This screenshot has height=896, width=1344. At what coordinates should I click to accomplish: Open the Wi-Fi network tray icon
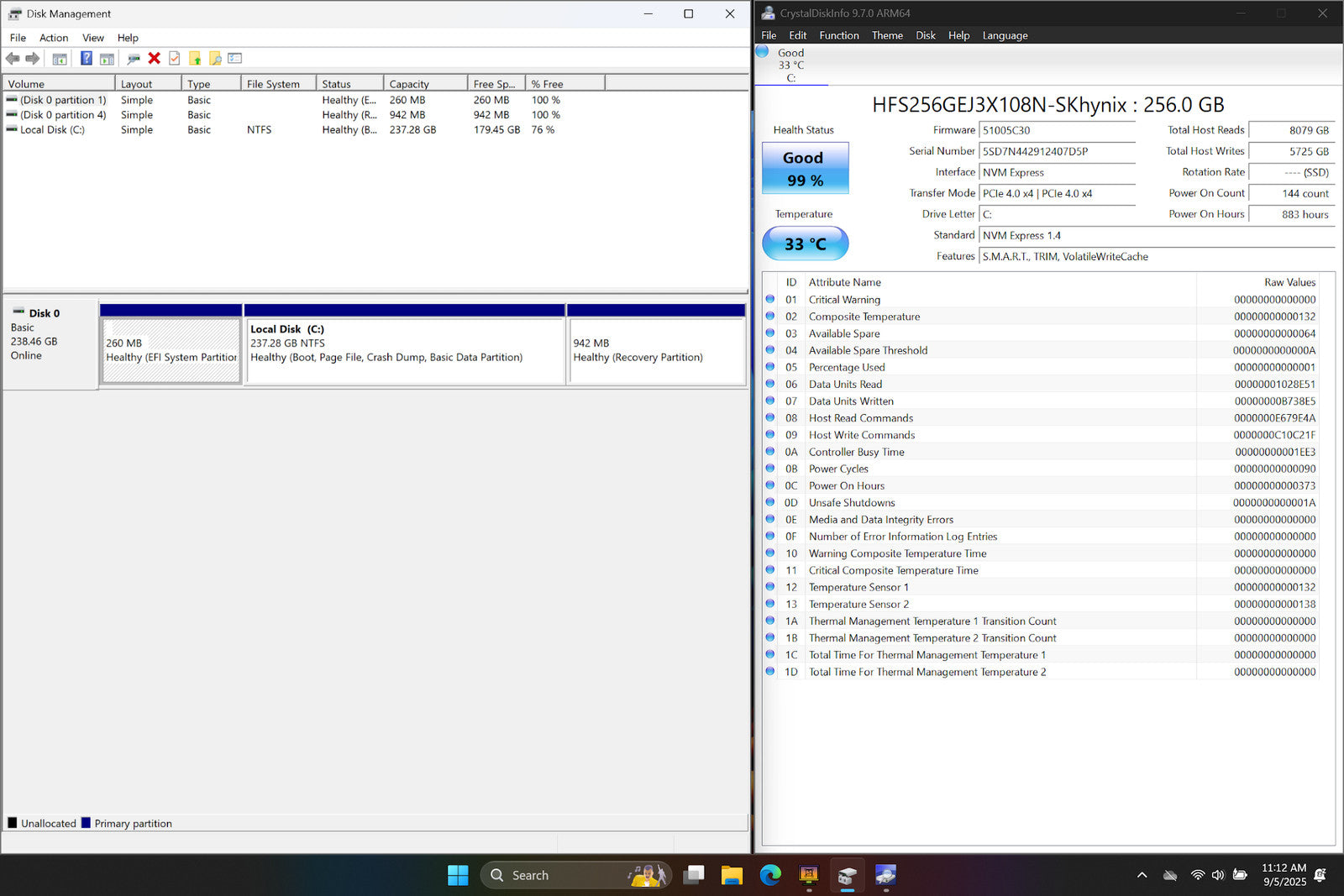tap(1198, 875)
